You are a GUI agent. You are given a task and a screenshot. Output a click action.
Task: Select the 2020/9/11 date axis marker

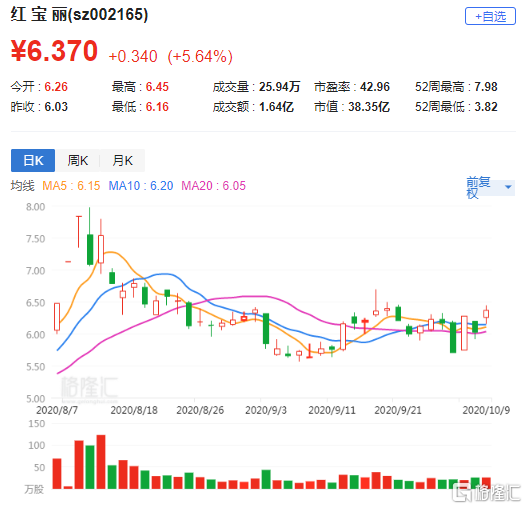[332, 410]
